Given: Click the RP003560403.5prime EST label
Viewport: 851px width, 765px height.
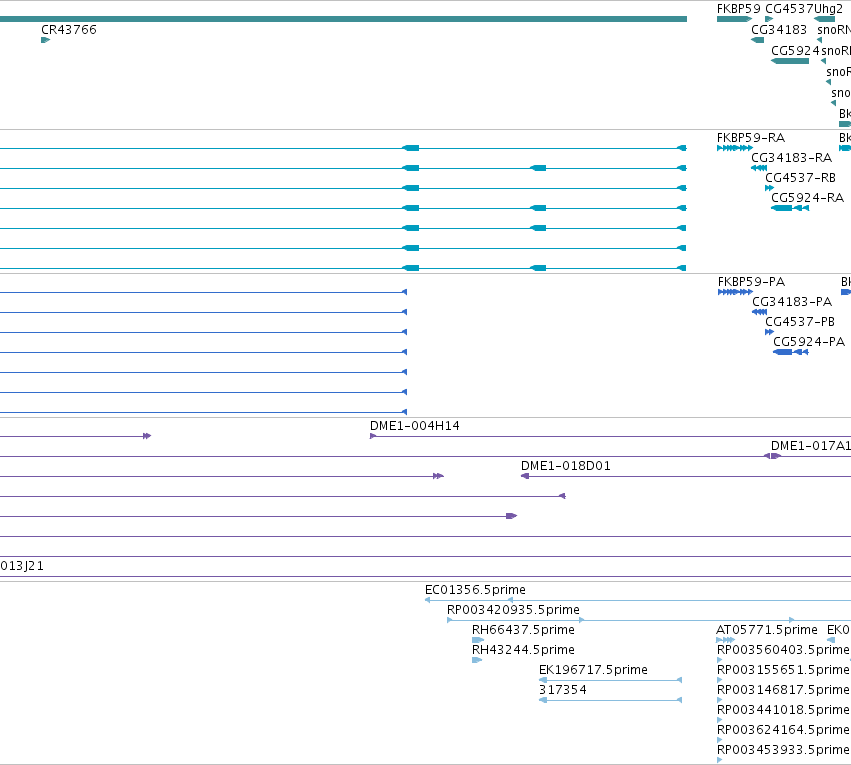Looking at the screenshot, I should pyautogui.click(x=783, y=650).
